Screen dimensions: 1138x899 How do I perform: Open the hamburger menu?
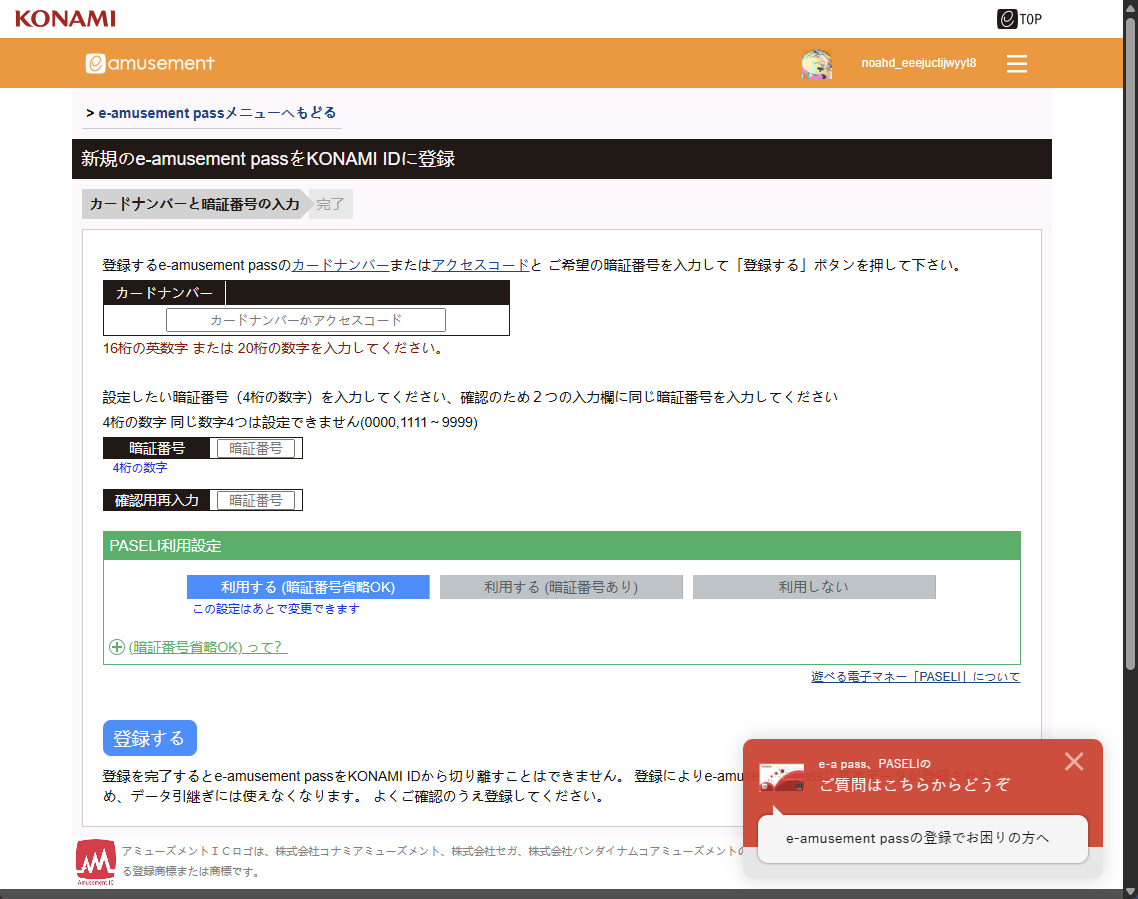(x=1017, y=63)
